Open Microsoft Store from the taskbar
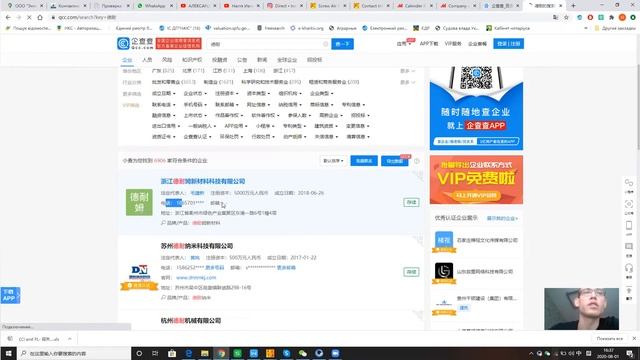The height and width of the screenshot is (360, 640). point(172,353)
